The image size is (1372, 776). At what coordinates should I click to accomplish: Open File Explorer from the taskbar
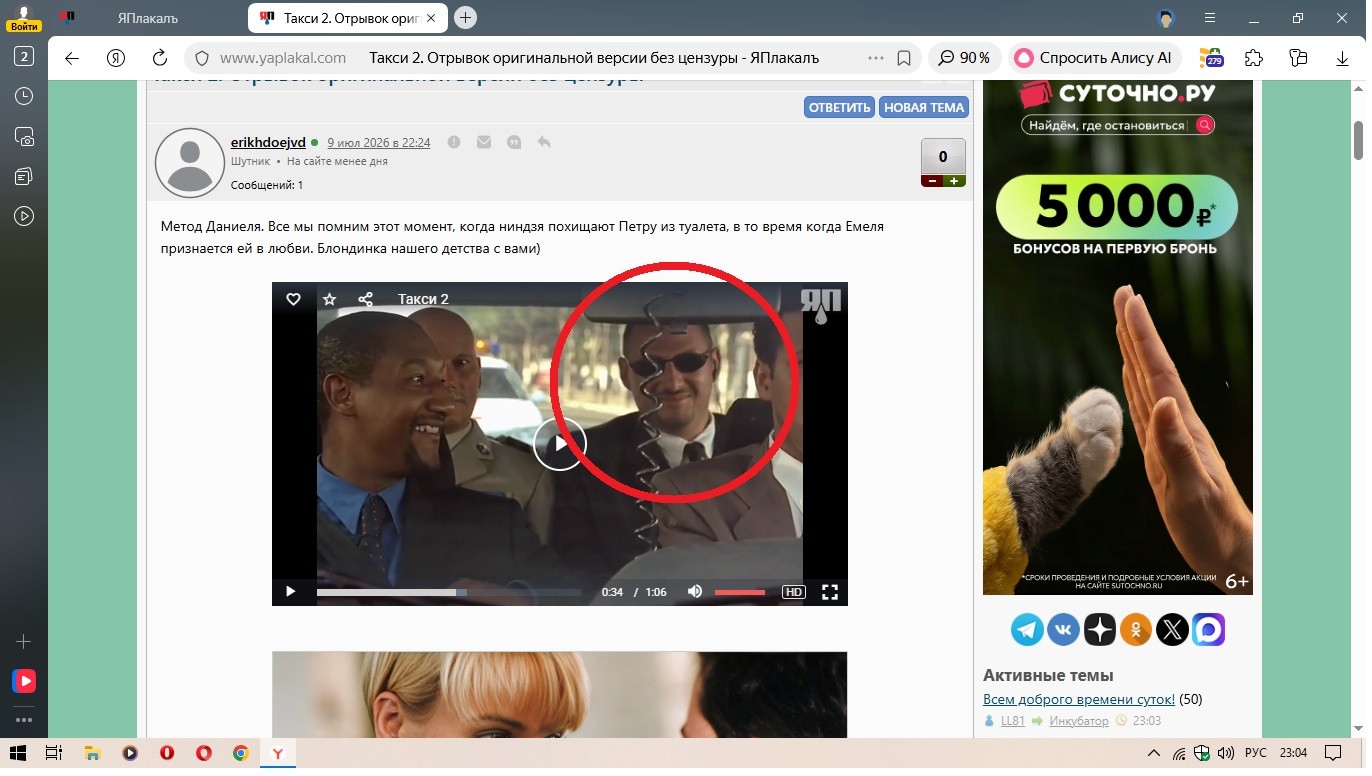92,753
